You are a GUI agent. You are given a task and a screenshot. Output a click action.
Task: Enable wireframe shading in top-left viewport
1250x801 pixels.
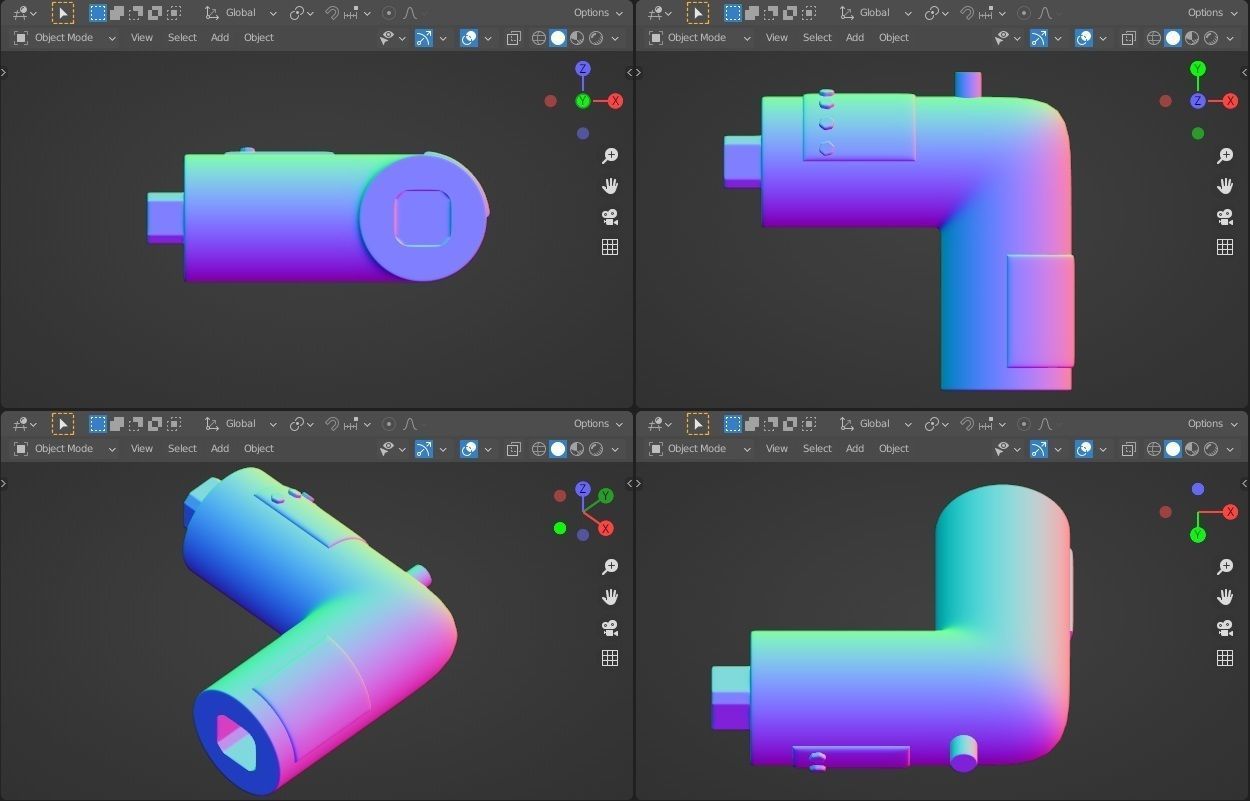point(539,38)
